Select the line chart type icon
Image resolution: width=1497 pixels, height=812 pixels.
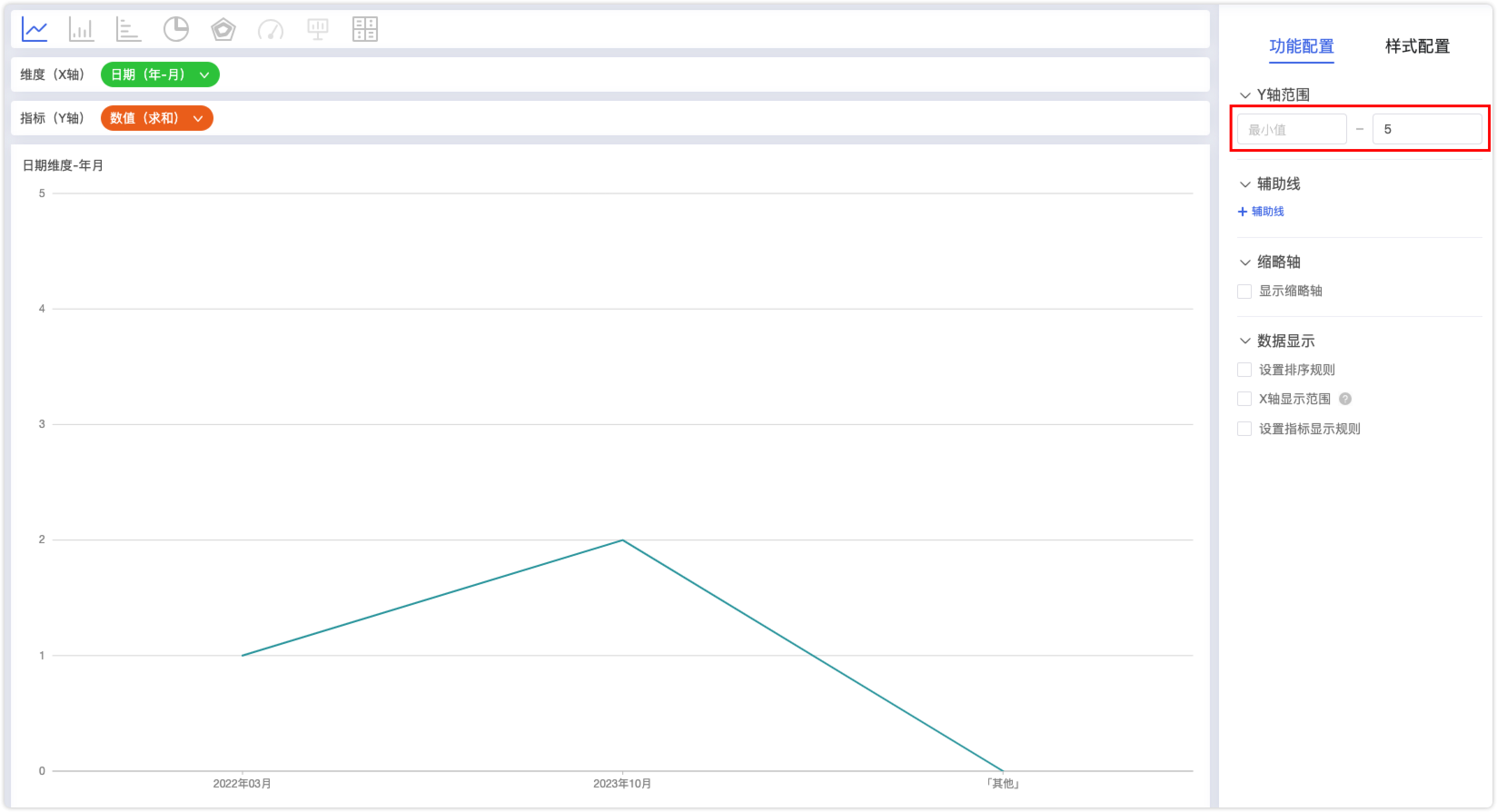click(x=35, y=30)
